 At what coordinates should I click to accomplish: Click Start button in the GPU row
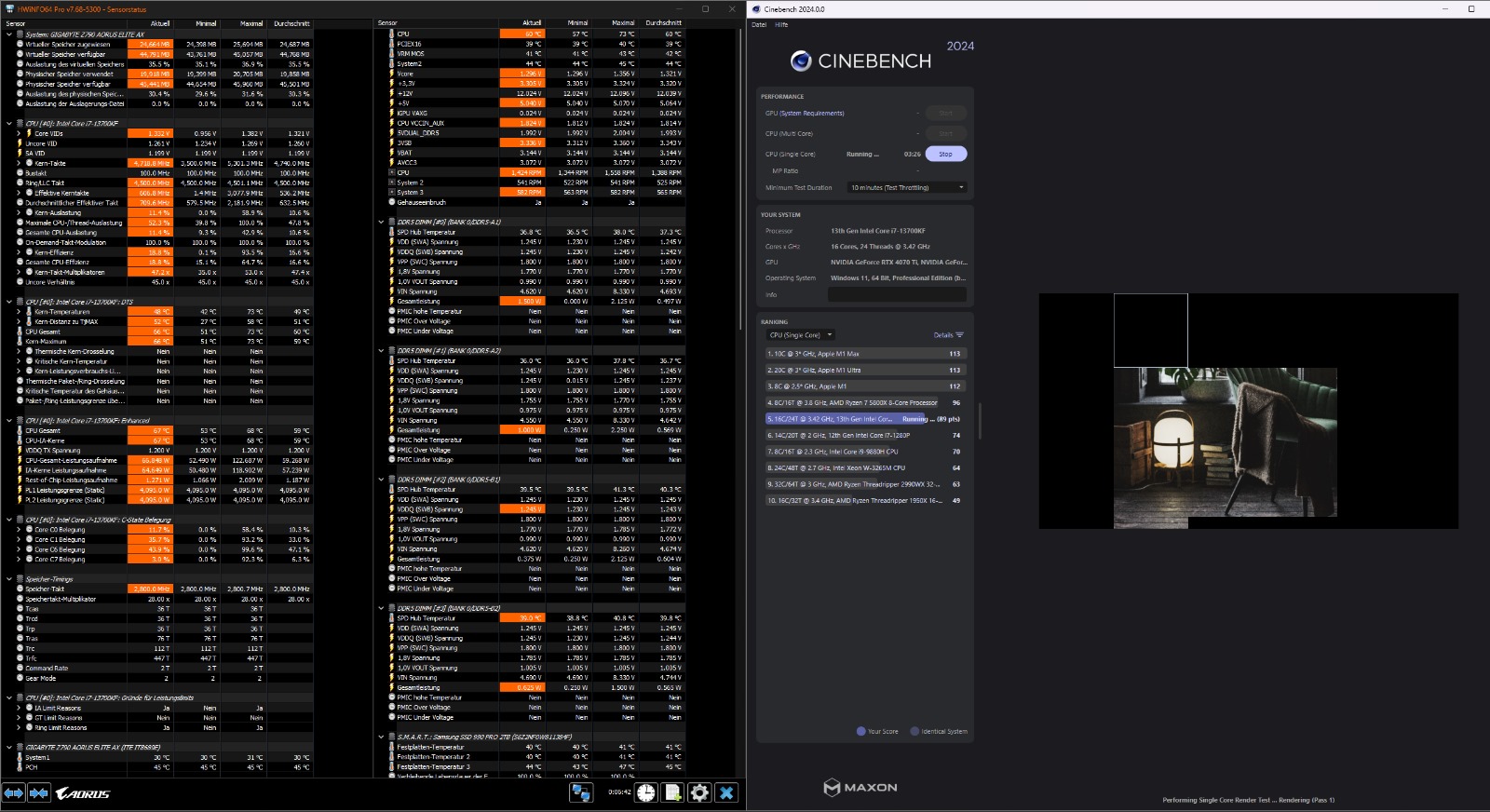tap(945, 113)
